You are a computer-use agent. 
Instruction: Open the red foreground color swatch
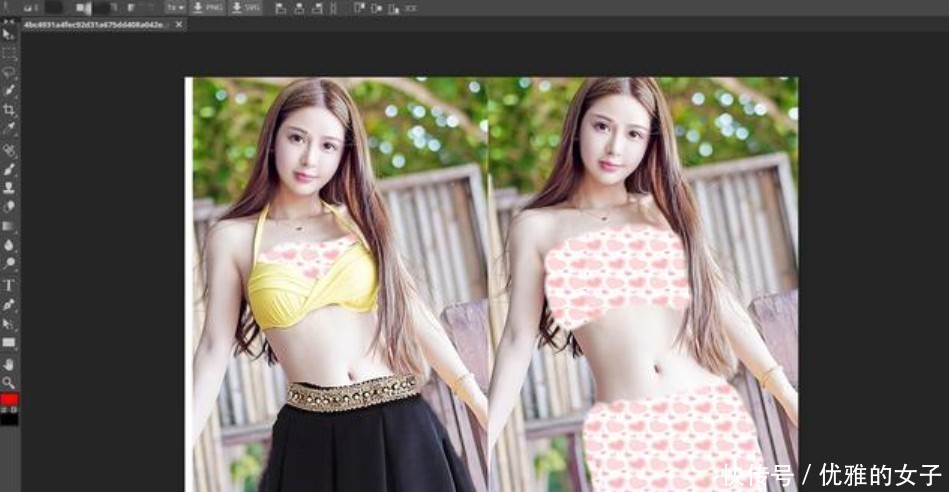click(9, 399)
